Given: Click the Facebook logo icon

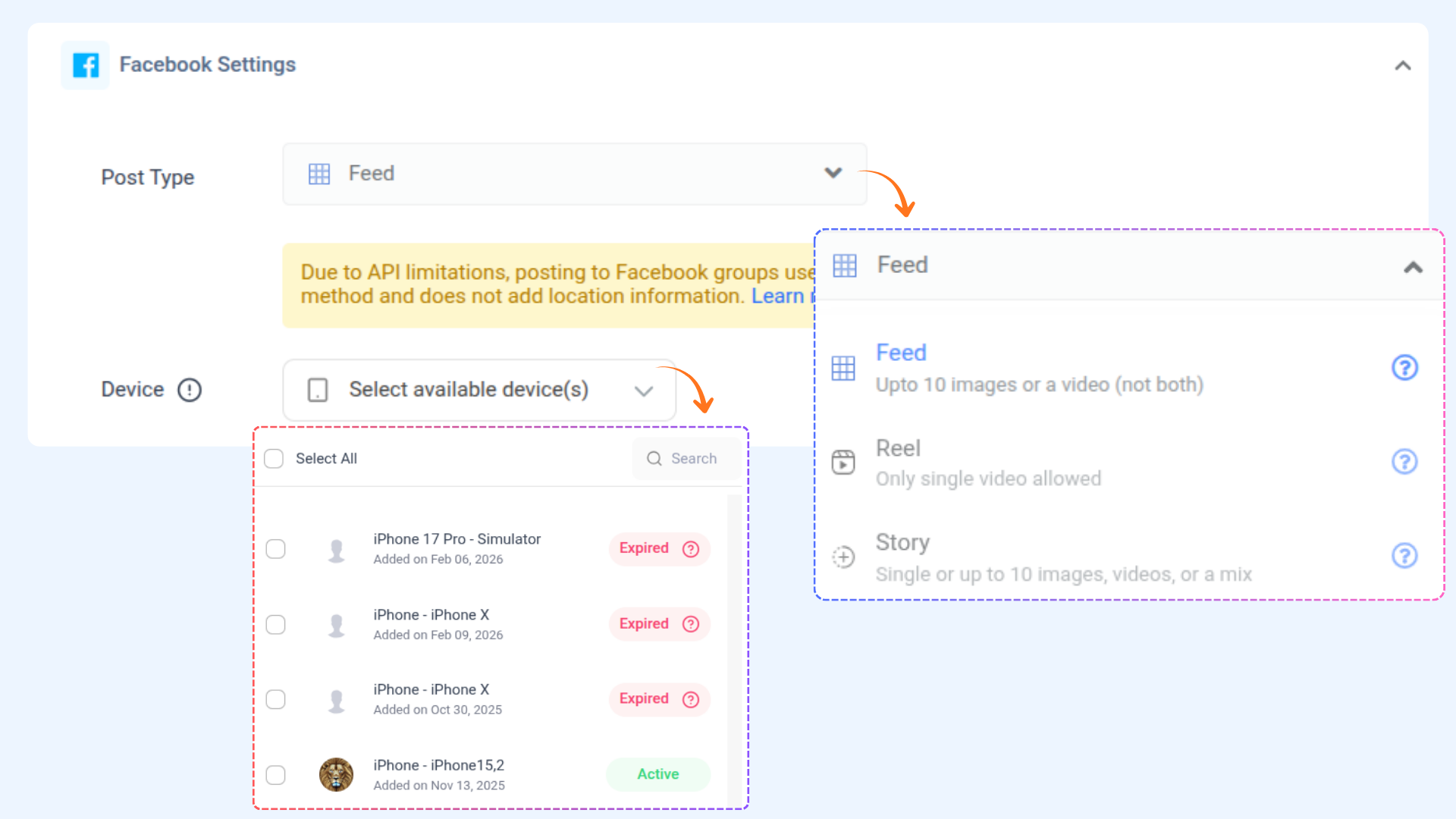Looking at the screenshot, I should pyautogui.click(x=86, y=65).
